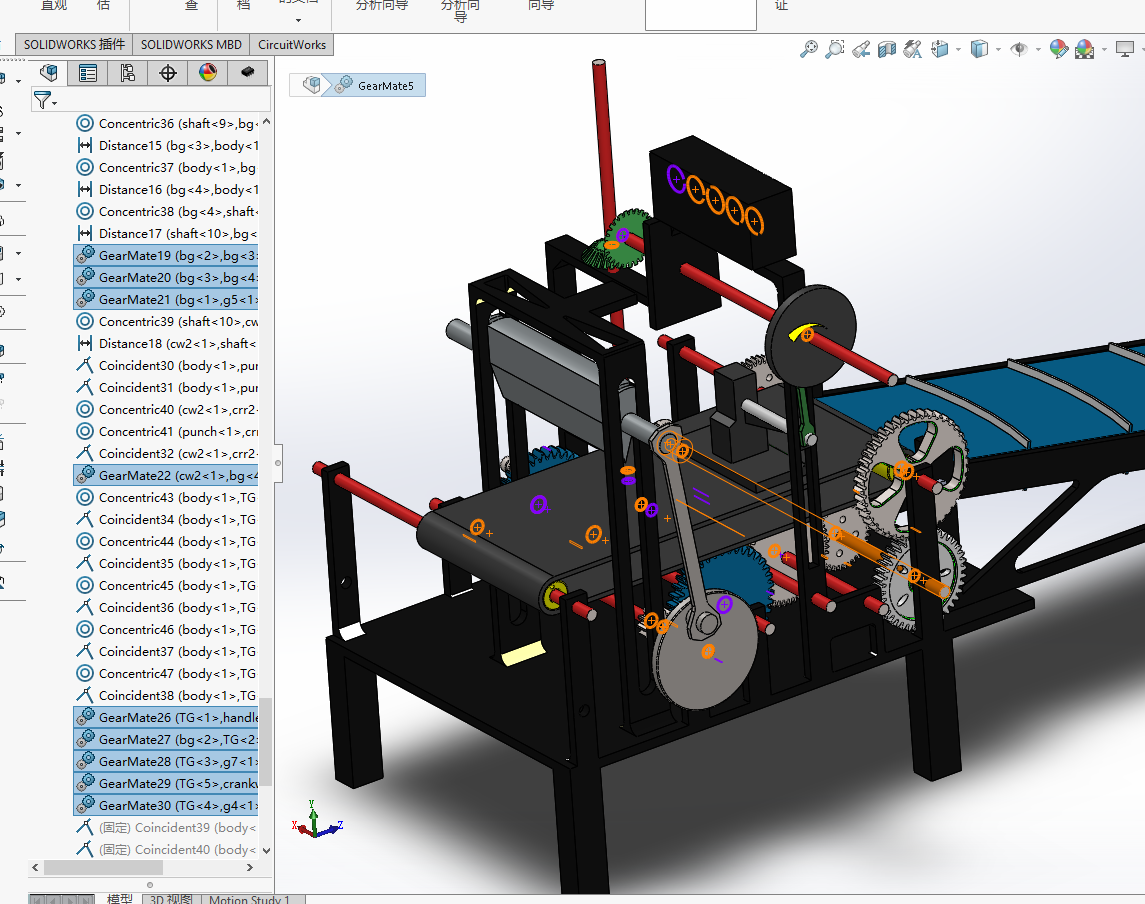Select GearMate20 in tree
The image size is (1145, 904).
(x=166, y=277)
